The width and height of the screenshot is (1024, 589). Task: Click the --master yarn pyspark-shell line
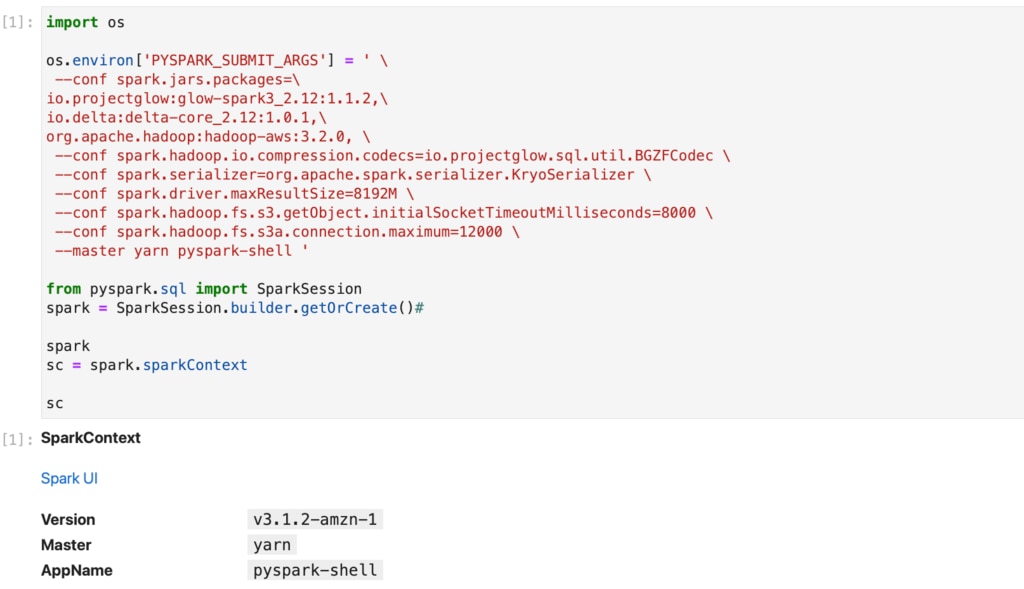coord(181,251)
